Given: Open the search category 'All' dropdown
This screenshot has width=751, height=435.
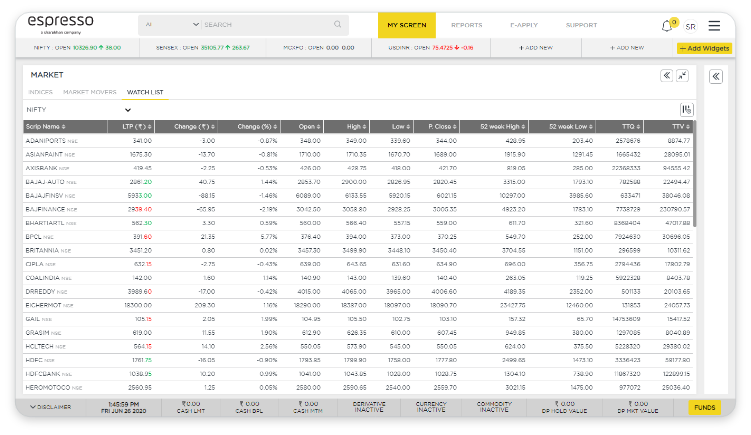Looking at the screenshot, I should point(171,24).
